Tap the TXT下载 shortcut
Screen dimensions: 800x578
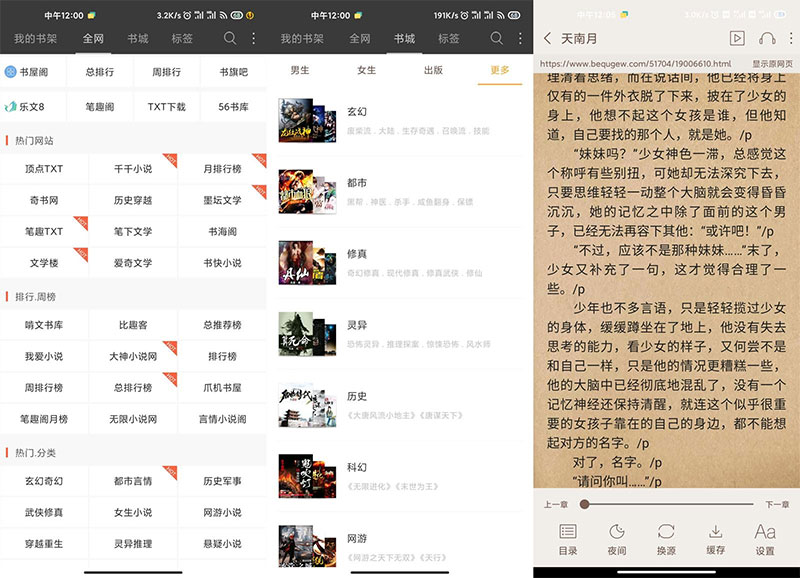click(166, 107)
